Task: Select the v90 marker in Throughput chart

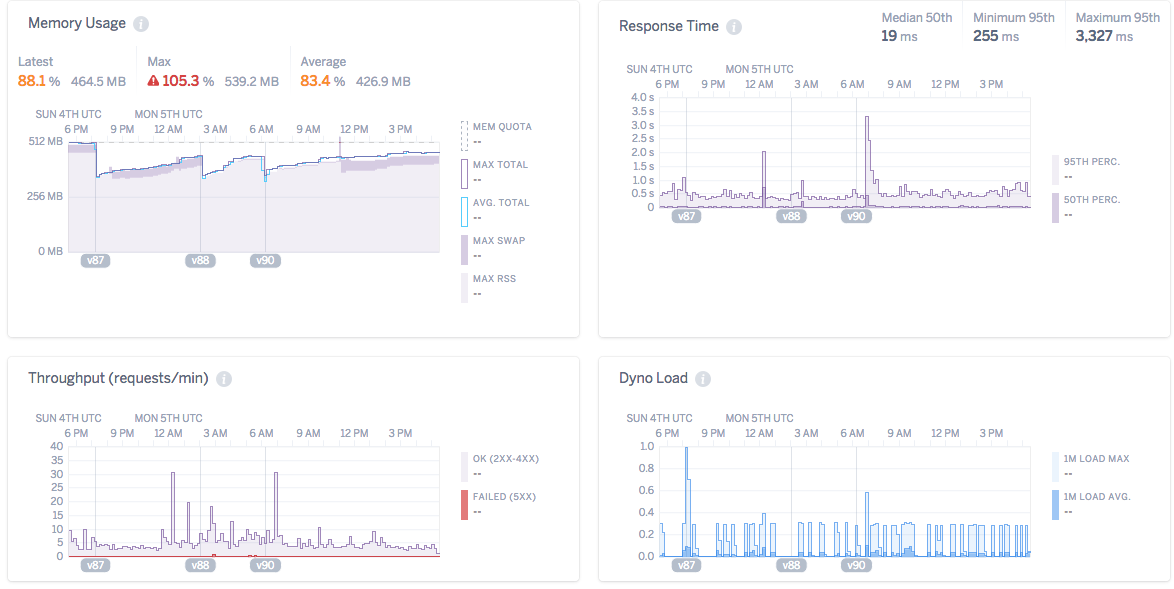Action: click(265, 565)
